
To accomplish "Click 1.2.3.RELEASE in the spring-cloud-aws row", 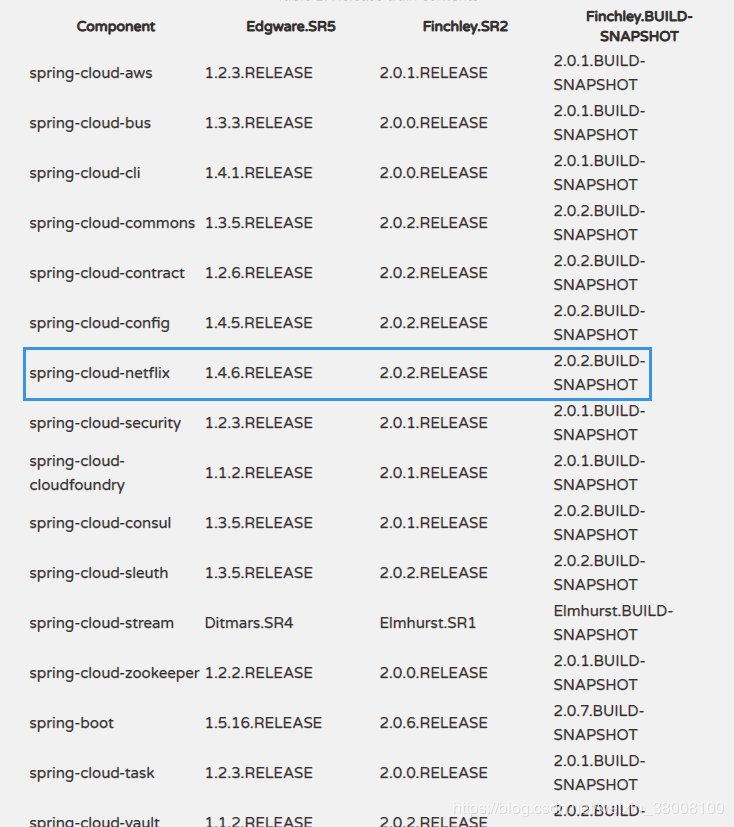I will pyautogui.click(x=258, y=73).
